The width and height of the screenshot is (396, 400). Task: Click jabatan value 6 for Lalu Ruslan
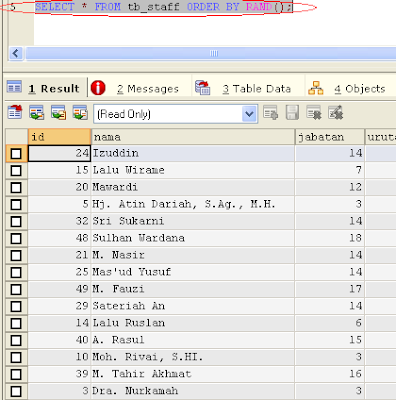(330, 323)
